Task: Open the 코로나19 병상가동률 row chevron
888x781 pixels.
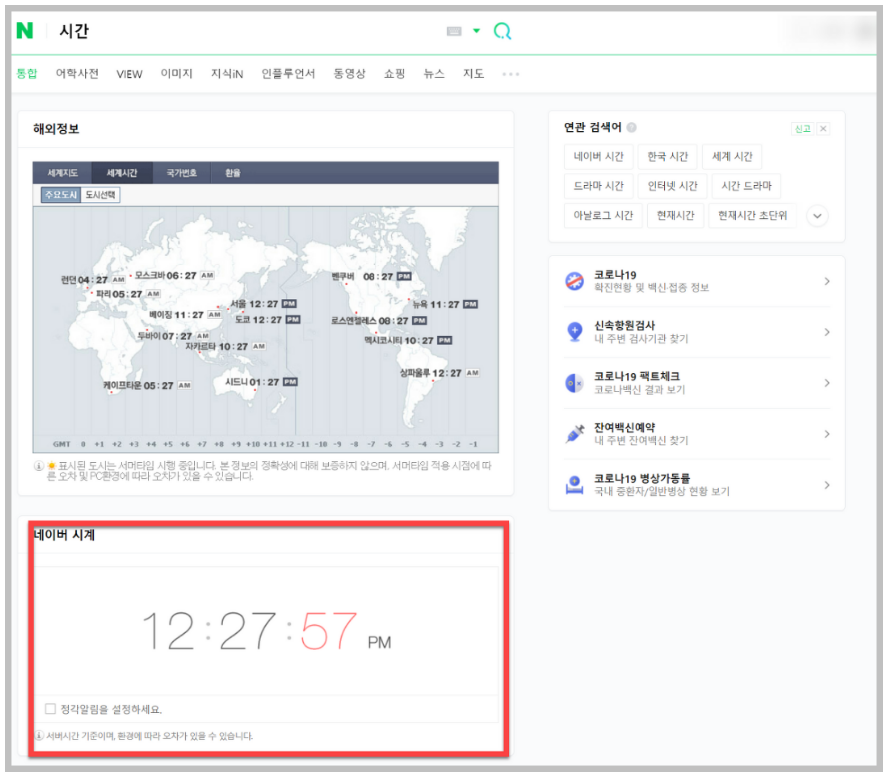Action: pyautogui.click(x=827, y=485)
